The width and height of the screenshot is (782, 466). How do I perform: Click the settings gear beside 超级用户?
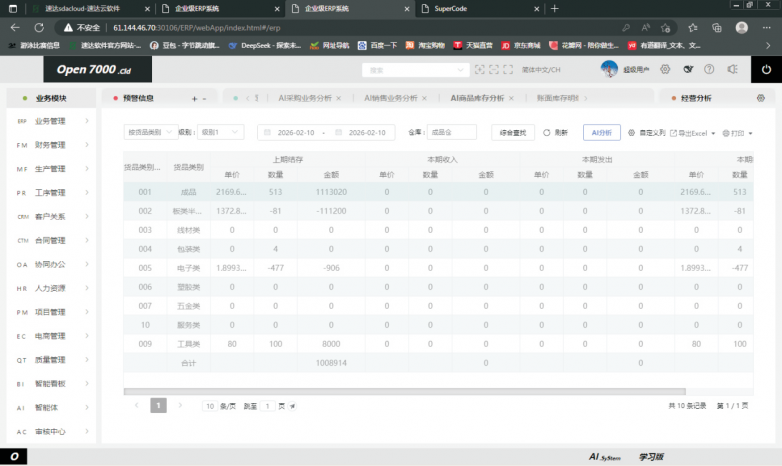point(664,70)
